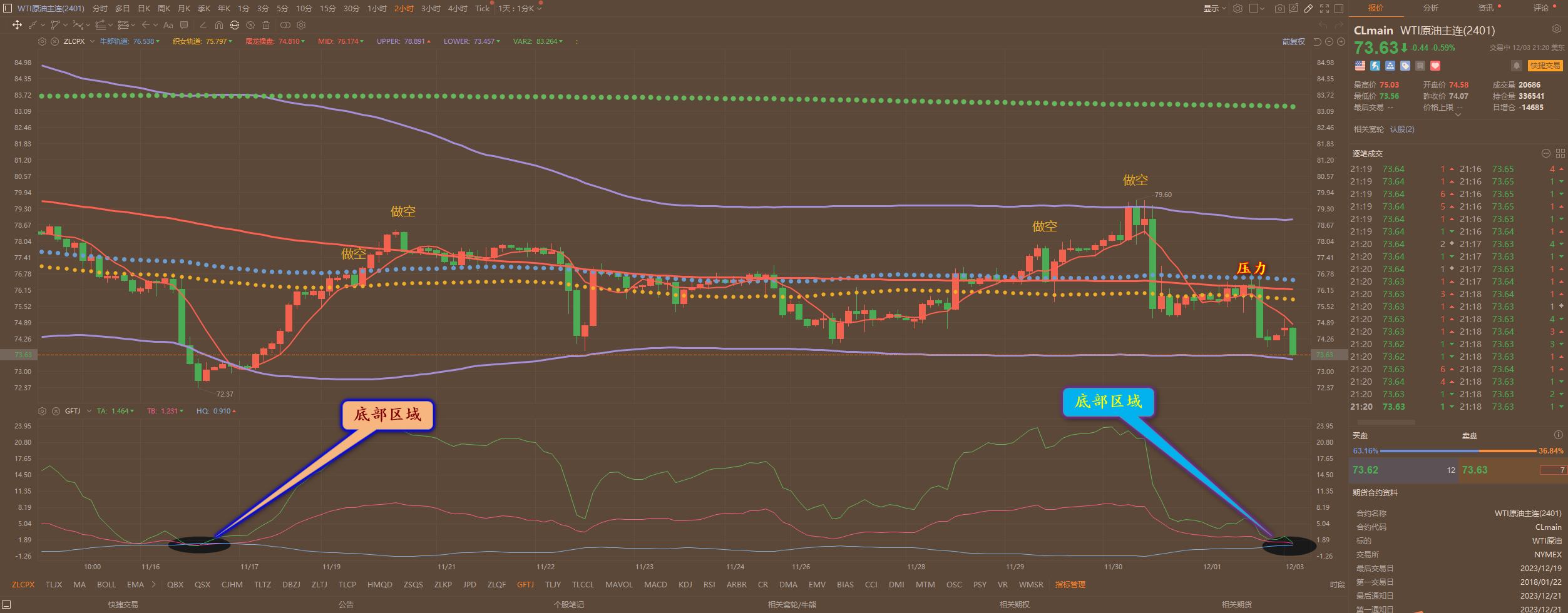The width and height of the screenshot is (1568, 613).
Task: Reset chart zoom with the undo arrow
Action: [x=1317, y=41]
